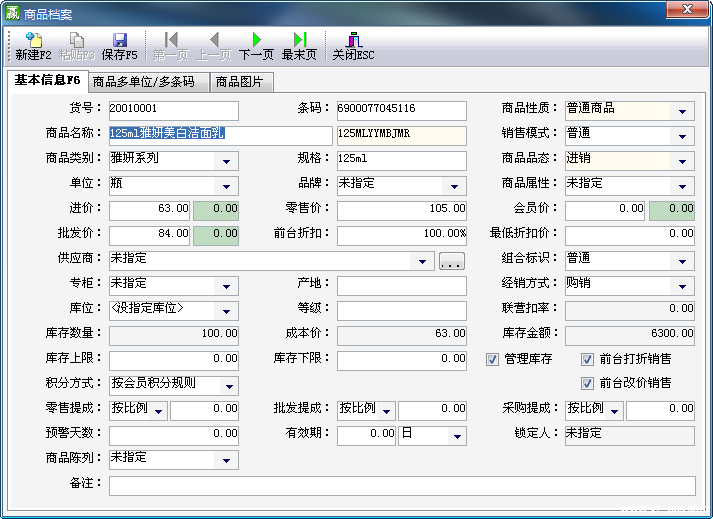Screen dimensions: 713x519
Task: Open the 专柜 dropdown
Action: coord(226,286)
